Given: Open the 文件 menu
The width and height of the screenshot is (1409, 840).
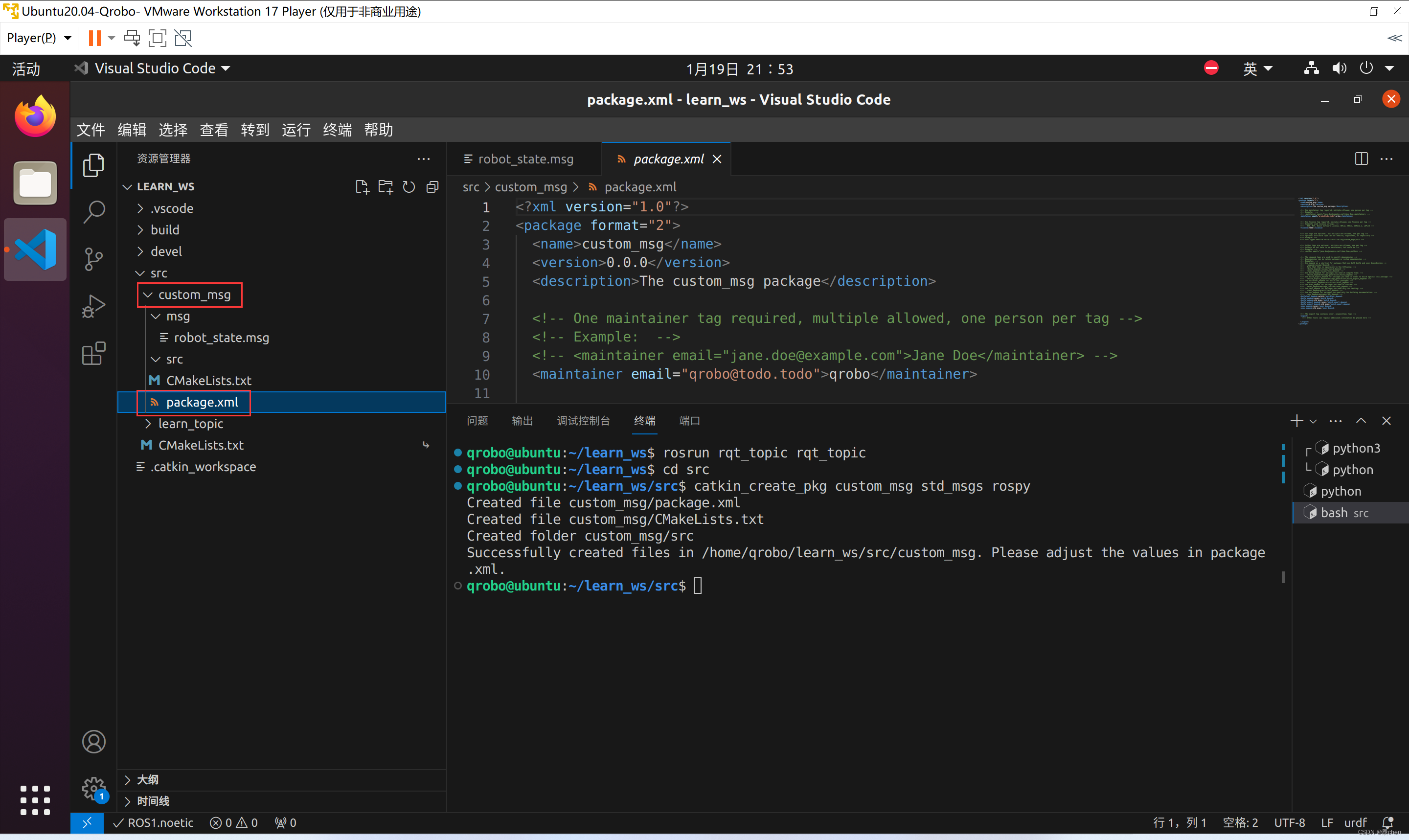Looking at the screenshot, I should (91, 130).
